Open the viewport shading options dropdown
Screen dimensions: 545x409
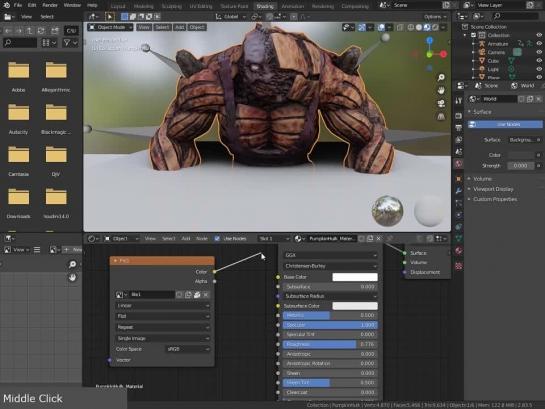click(443, 27)
